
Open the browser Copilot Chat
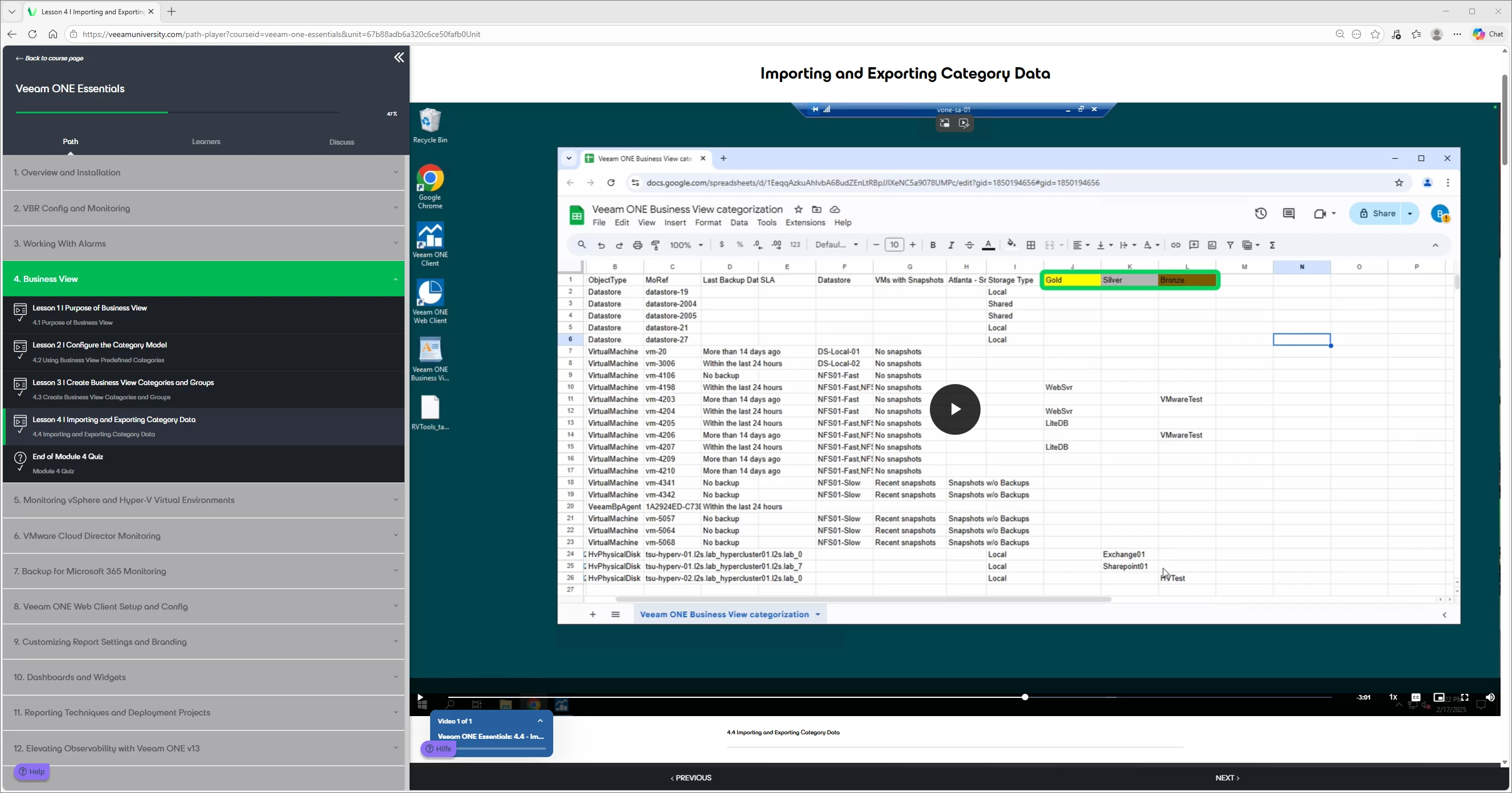(1488, 34)
